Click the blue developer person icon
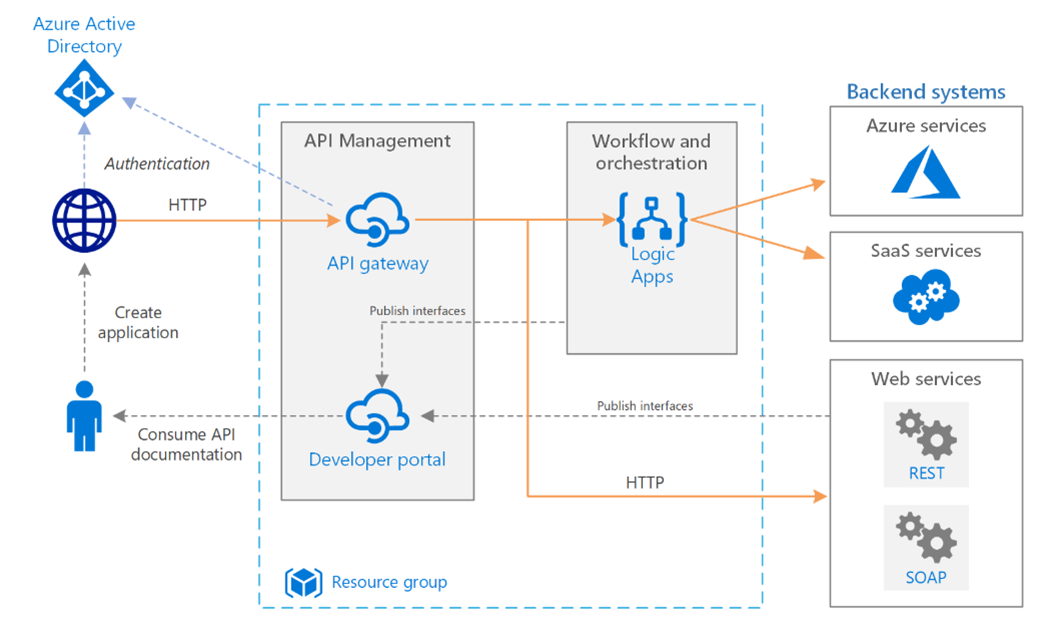Image resolution: width=1050 pixels, height=630 pixels. coord(84,416)
